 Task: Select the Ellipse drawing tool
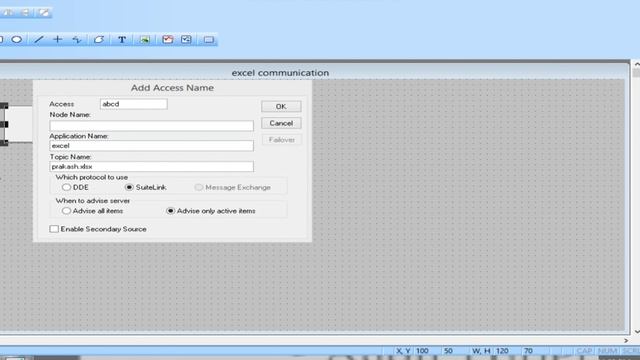pos(17,40)
